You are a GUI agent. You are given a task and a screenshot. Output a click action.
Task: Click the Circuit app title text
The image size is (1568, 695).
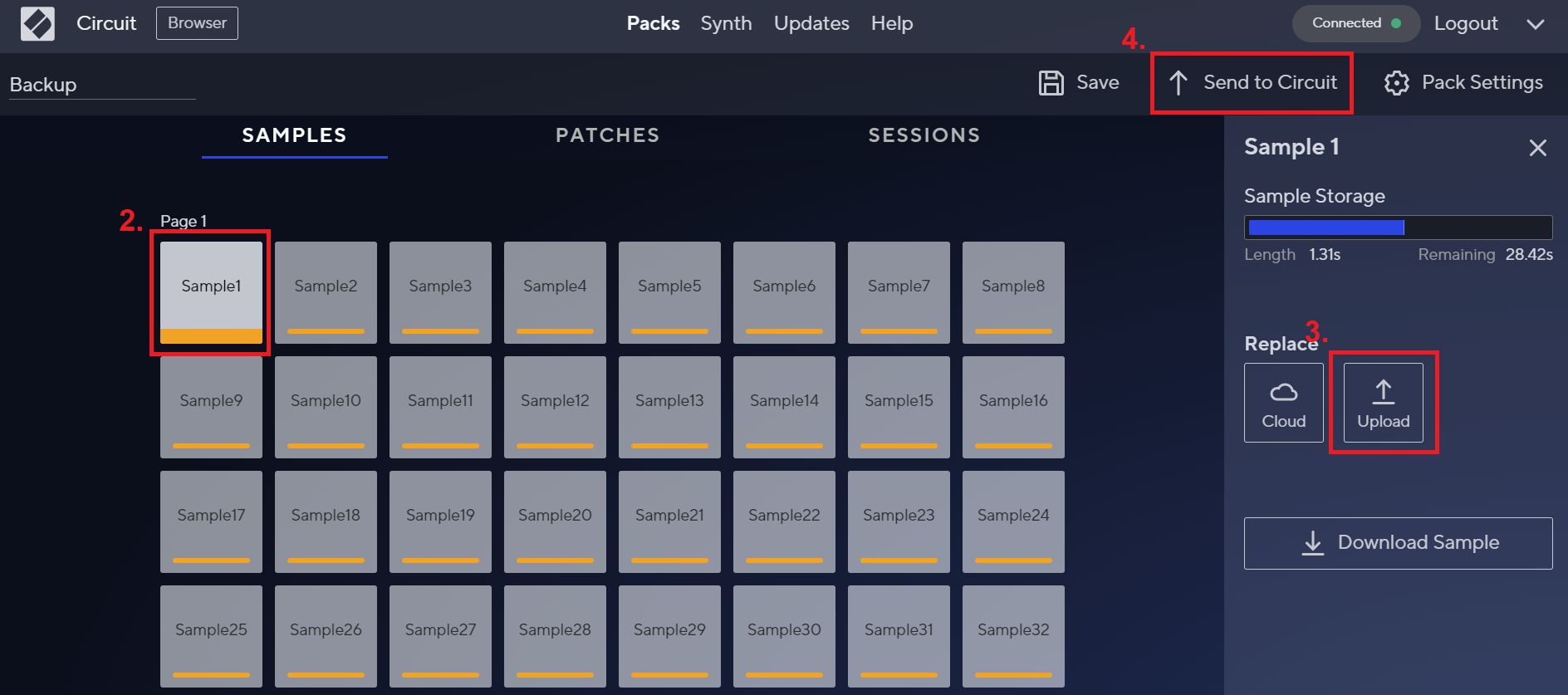tap(106, 23)
